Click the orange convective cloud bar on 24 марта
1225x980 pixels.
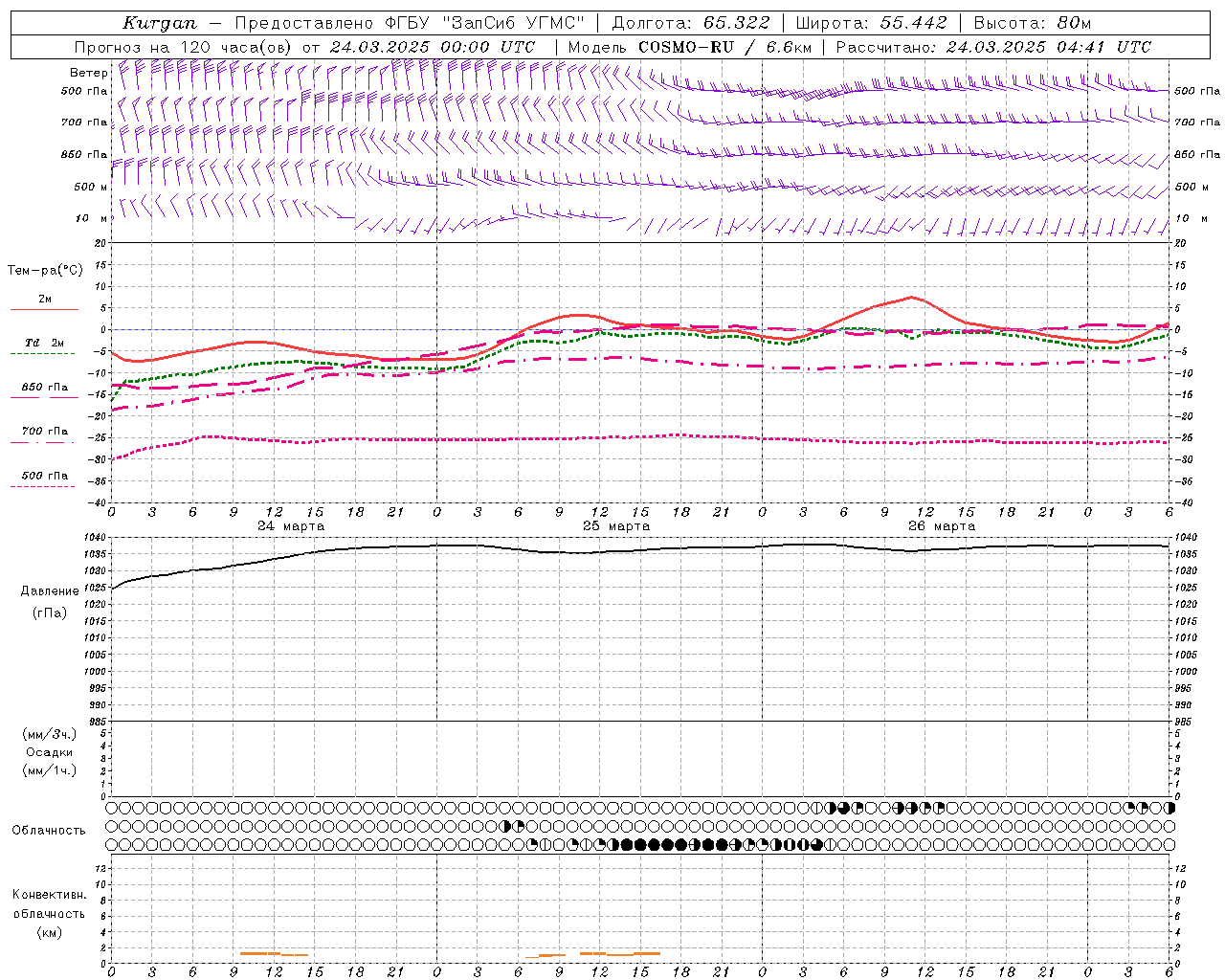pos(274,953)
